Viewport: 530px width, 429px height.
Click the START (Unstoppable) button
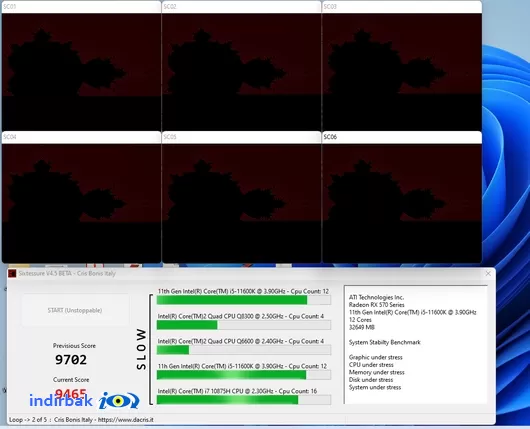coord(75,310)
